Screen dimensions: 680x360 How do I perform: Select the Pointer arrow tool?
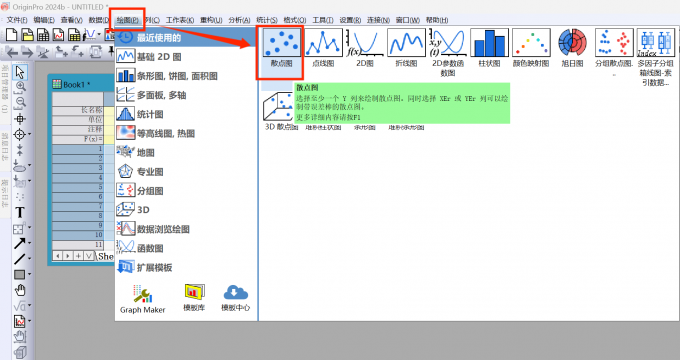[20, 72]
